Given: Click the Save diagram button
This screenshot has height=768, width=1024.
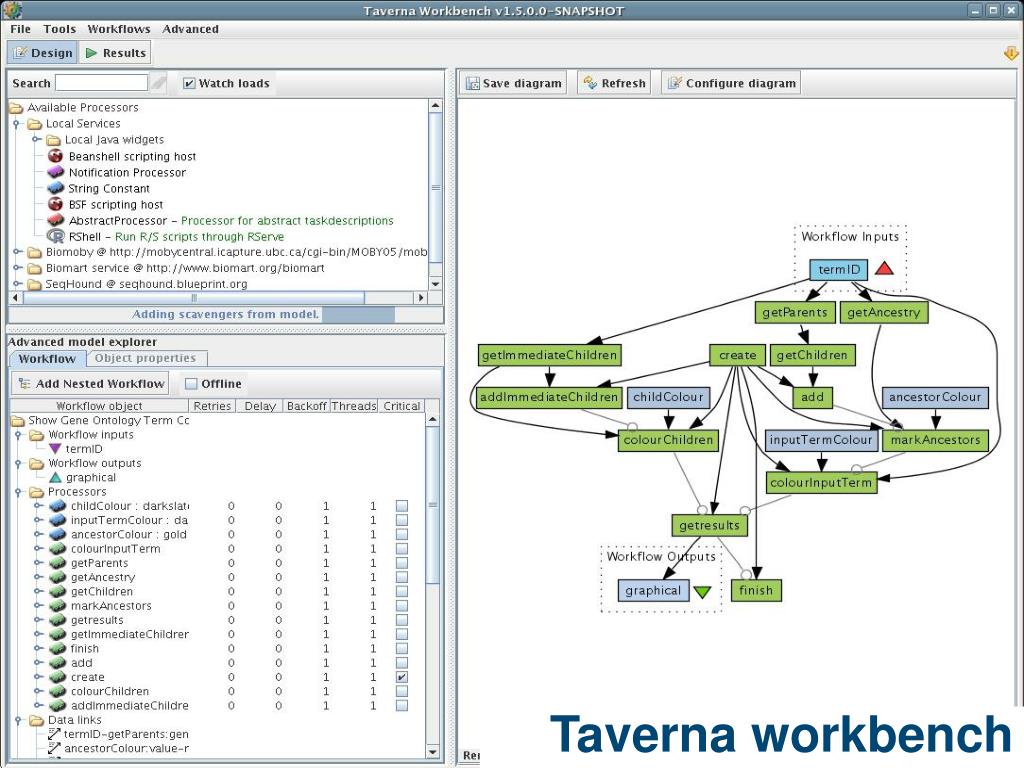Looking at the screenshot, I should tap(513, 83).
